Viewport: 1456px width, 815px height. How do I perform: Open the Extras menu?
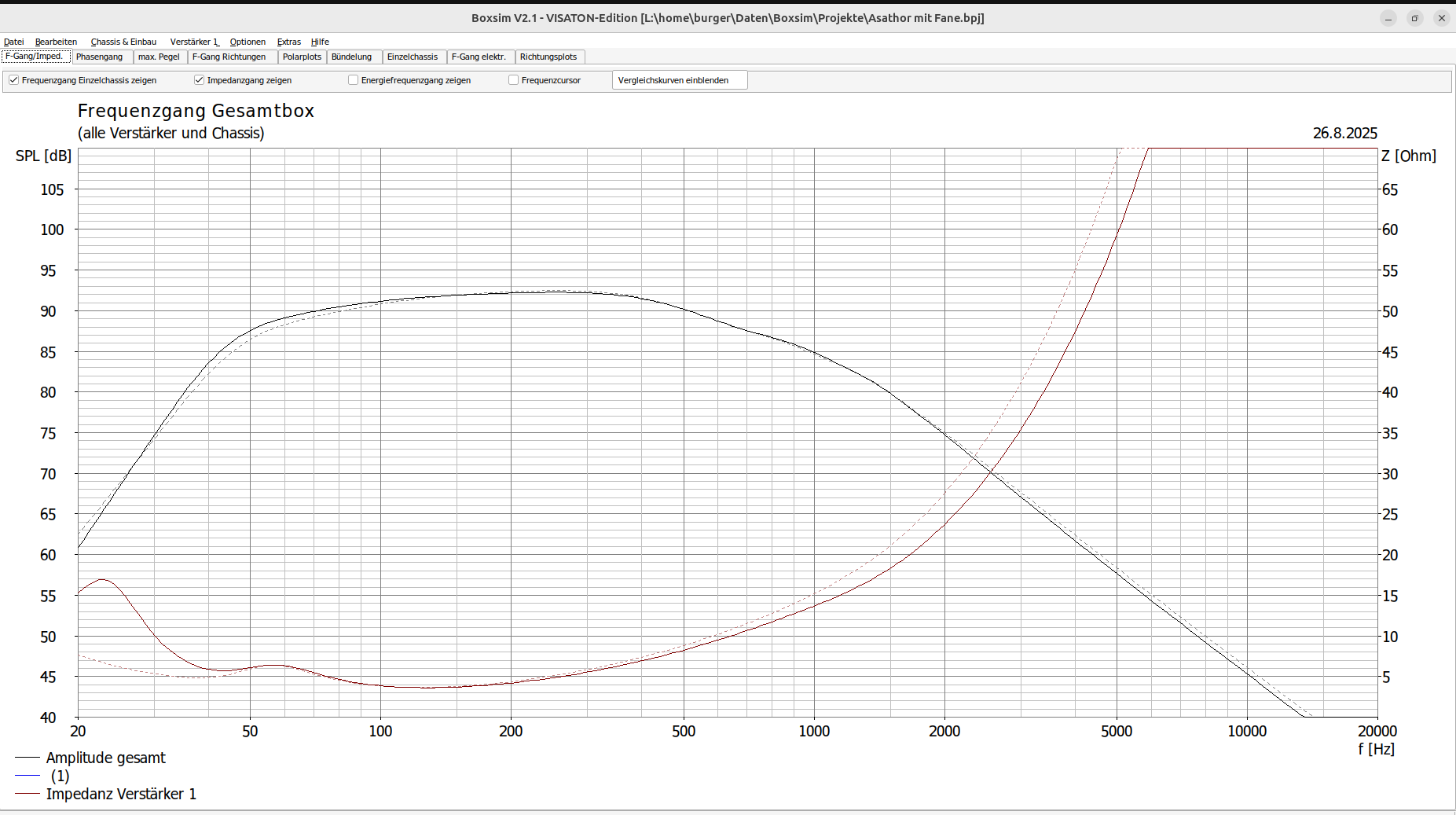pos(289,42)
